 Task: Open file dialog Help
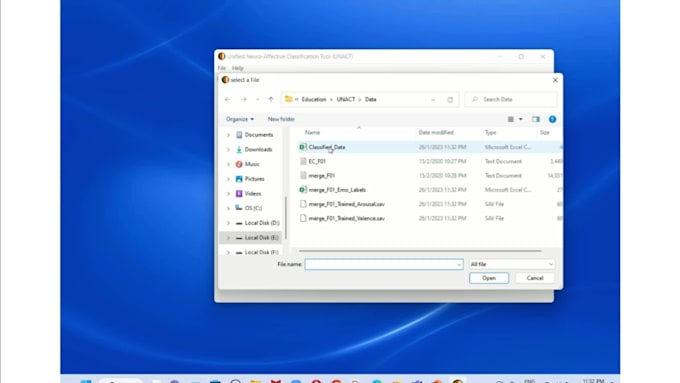pos(552,119)
